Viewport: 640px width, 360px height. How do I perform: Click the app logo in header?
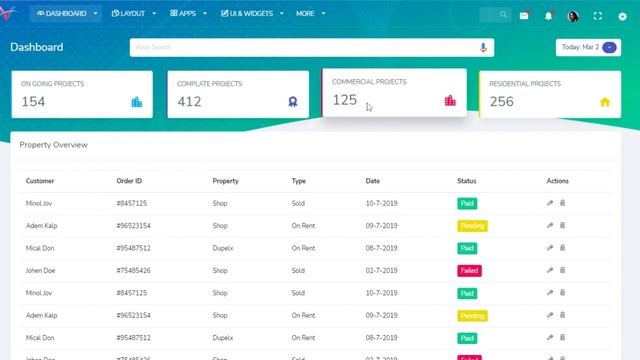click(x=8, y=13)
